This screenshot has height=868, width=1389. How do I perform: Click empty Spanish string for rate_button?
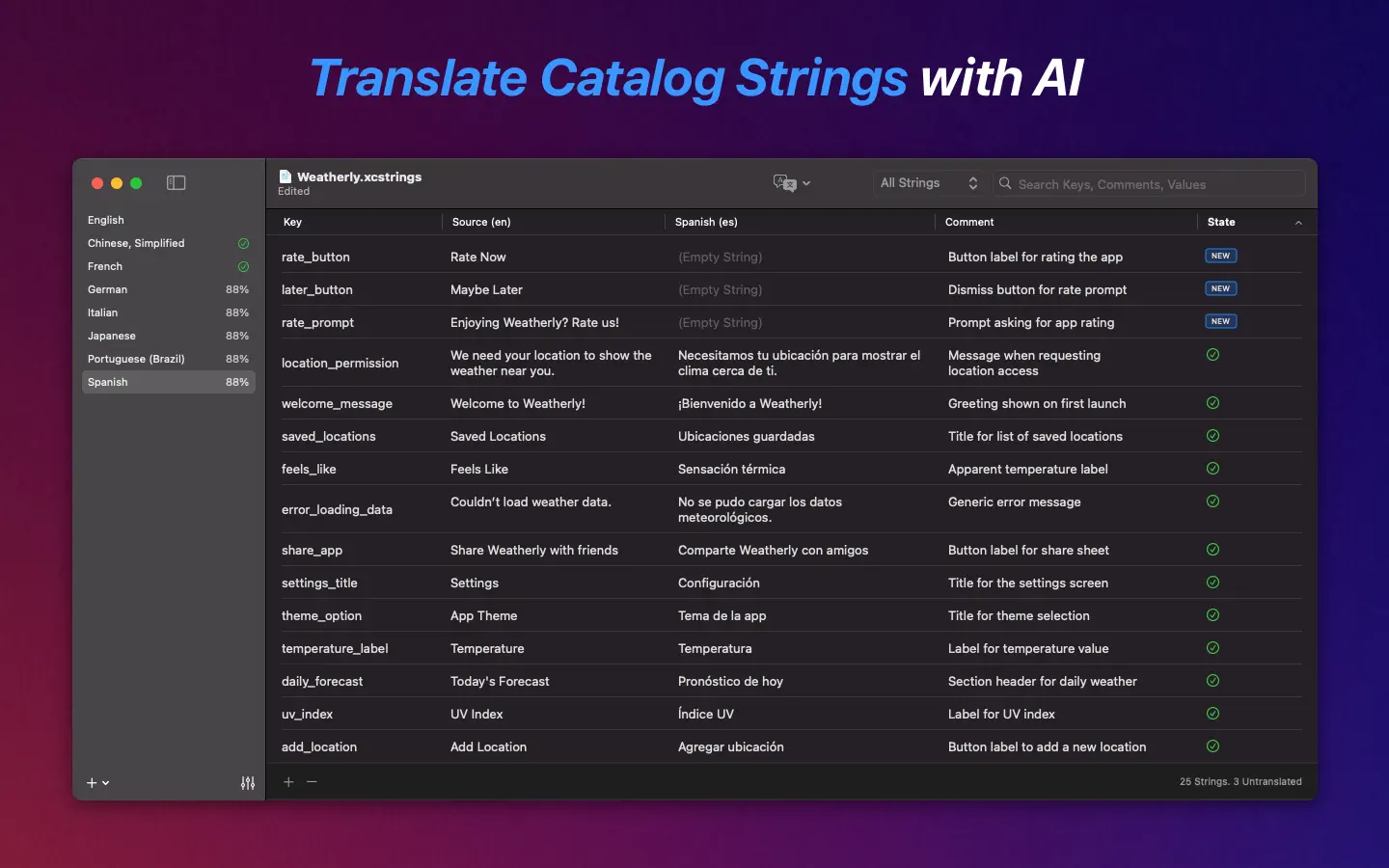point(721,257)
